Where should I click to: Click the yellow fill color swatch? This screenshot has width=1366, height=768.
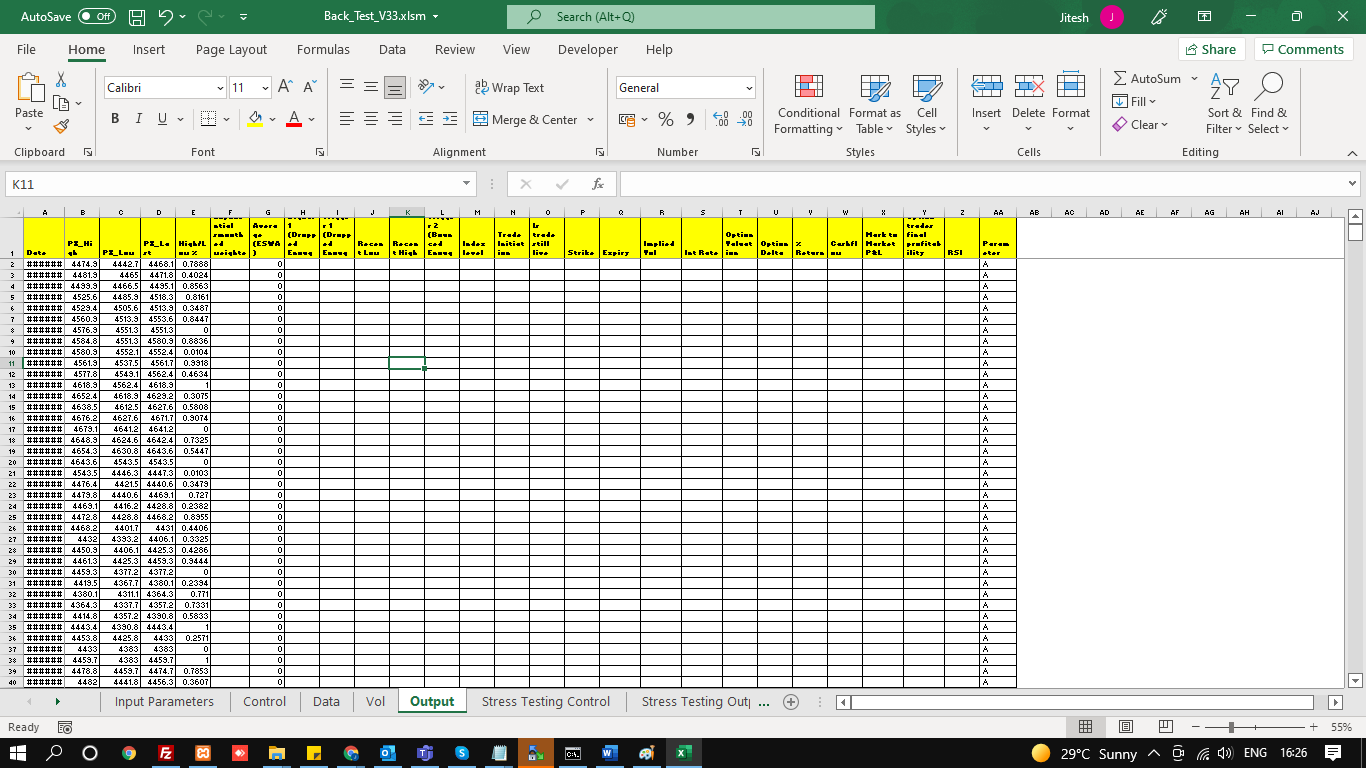tap(255, 119)
